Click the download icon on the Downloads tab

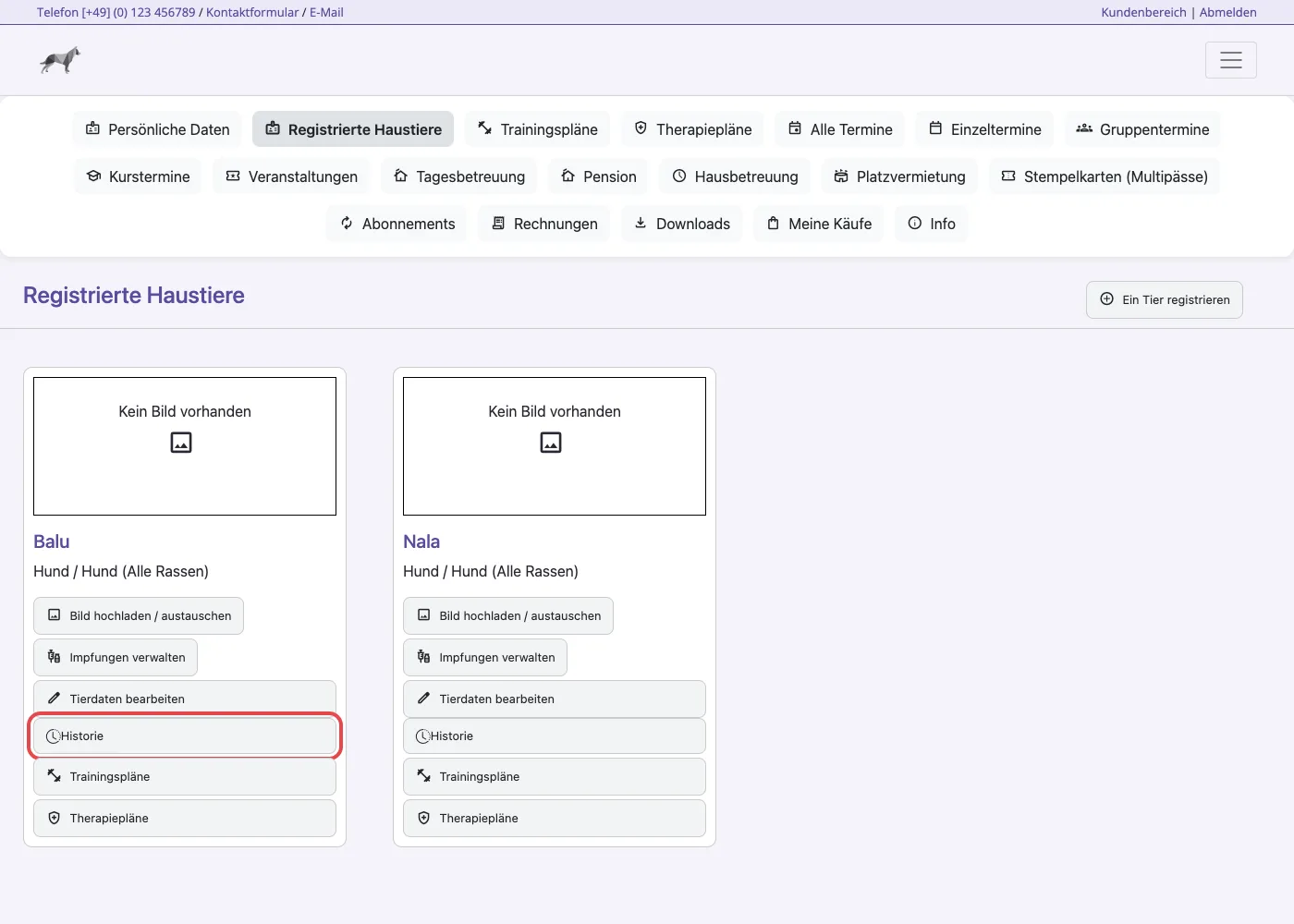point(641,224)
